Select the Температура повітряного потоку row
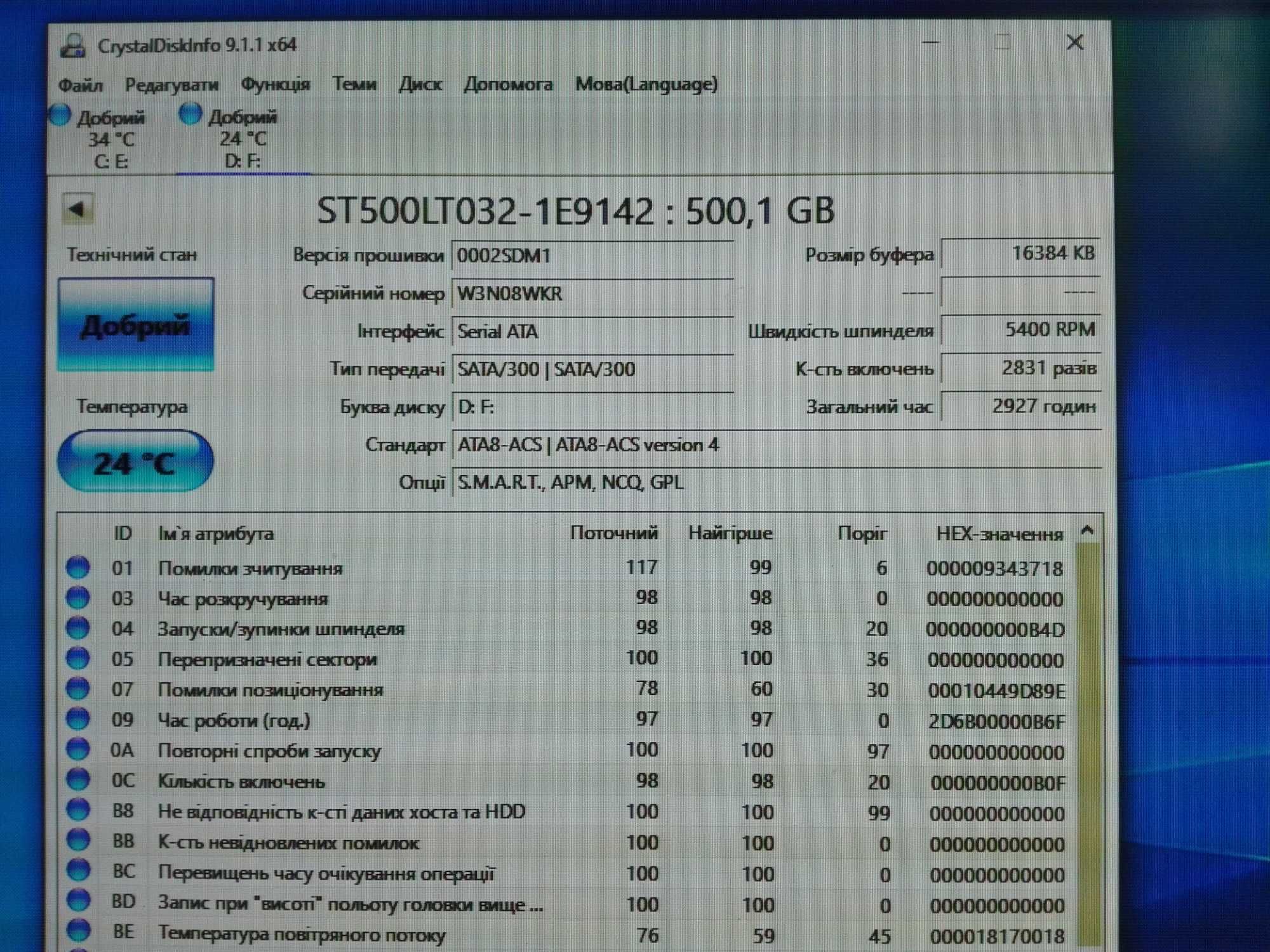The height and width of the screenshot is (952, 1270). (x=568, y=934)
